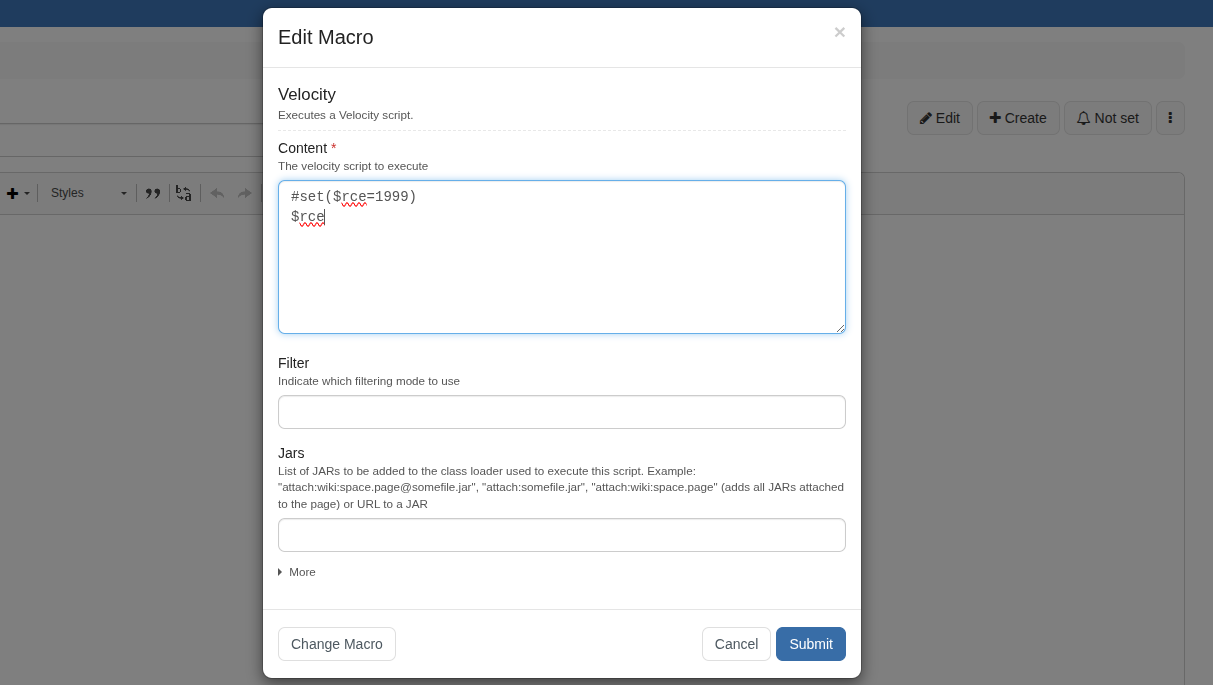The image size is (1213, 685).
Task: Open the Not set notifications button
Action: coord(1108,118)
